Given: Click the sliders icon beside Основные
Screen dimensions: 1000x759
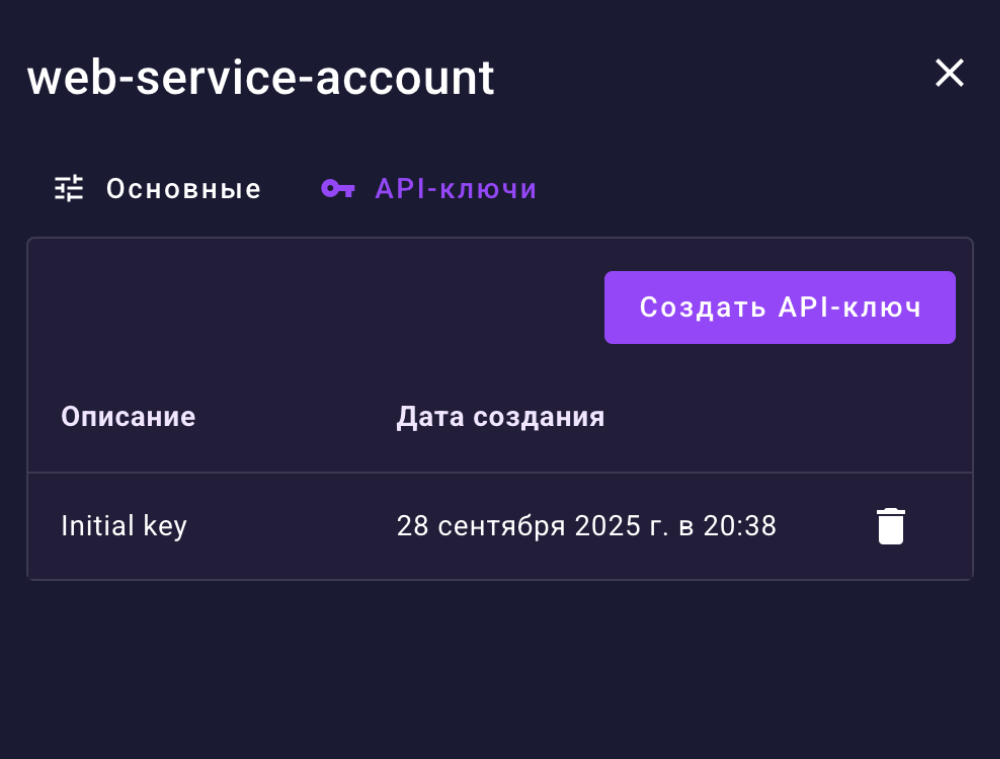Looking at the screenshot, I should [x=69, y=189].
